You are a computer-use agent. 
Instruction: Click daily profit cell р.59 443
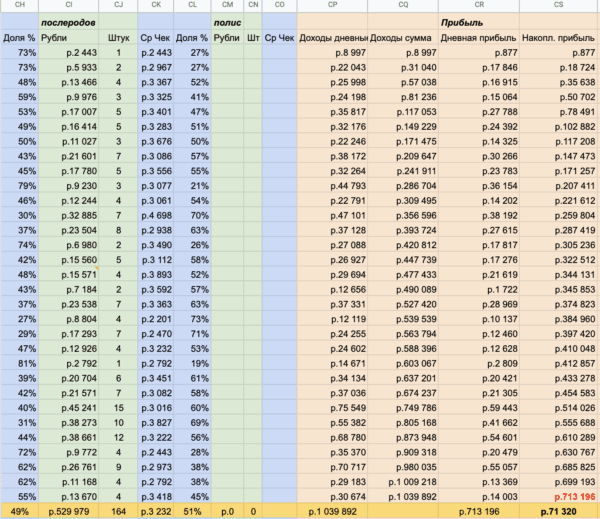click(479, 408)
